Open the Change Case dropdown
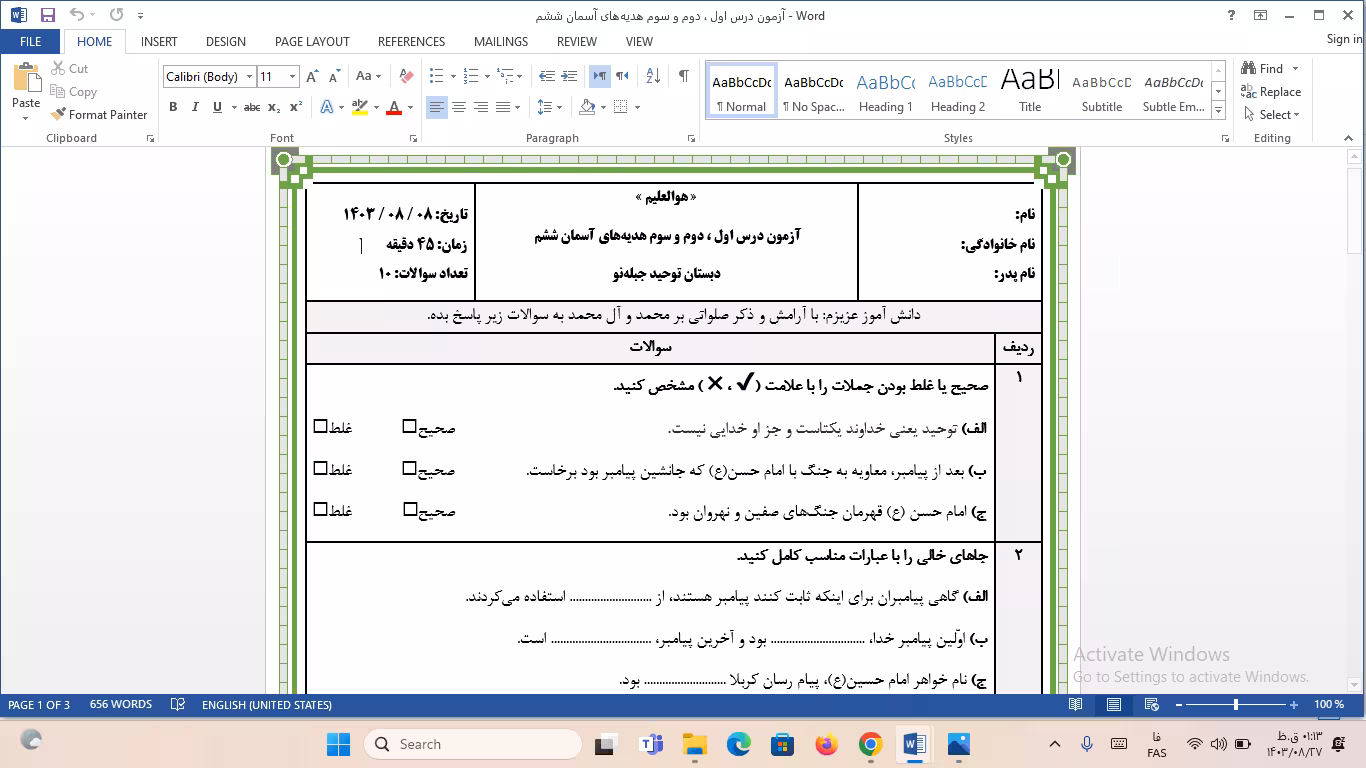Image resolution: width=1366 pixels, height=768 pixels. [367, 77]
